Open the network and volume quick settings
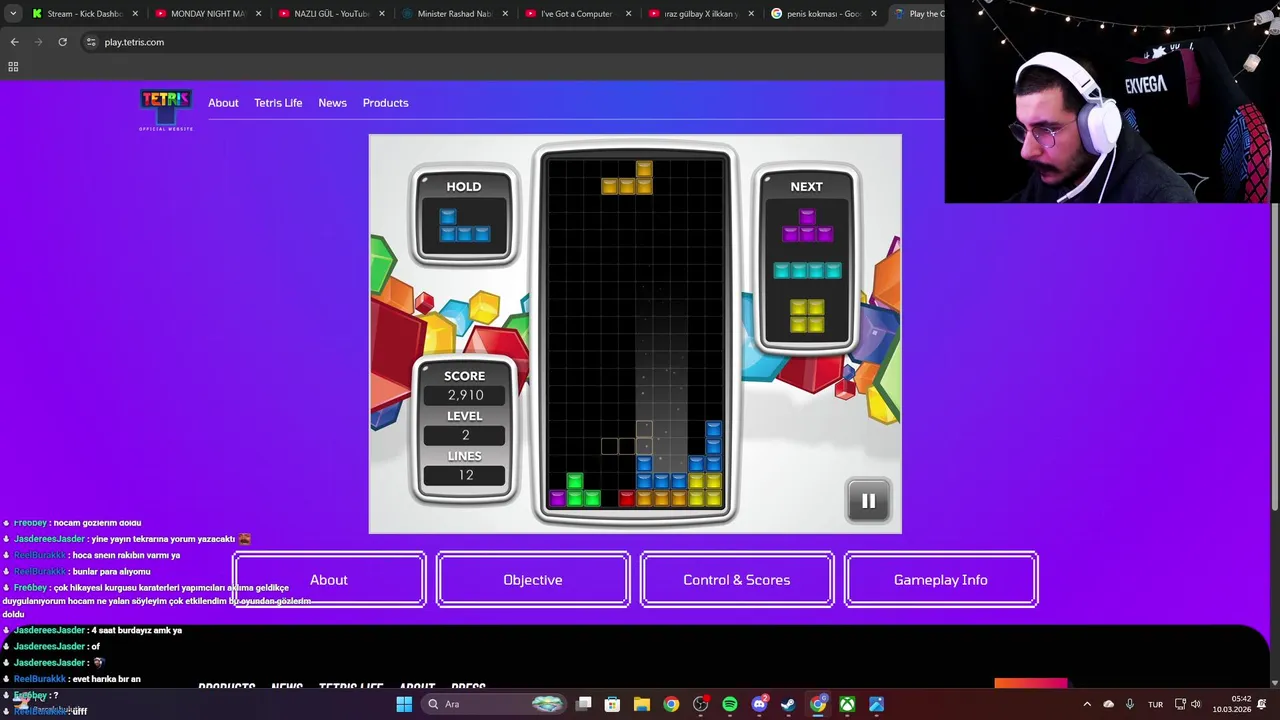Viewport: 1280px width, 720px height. pyautogui.click(x=1187, y=704)
